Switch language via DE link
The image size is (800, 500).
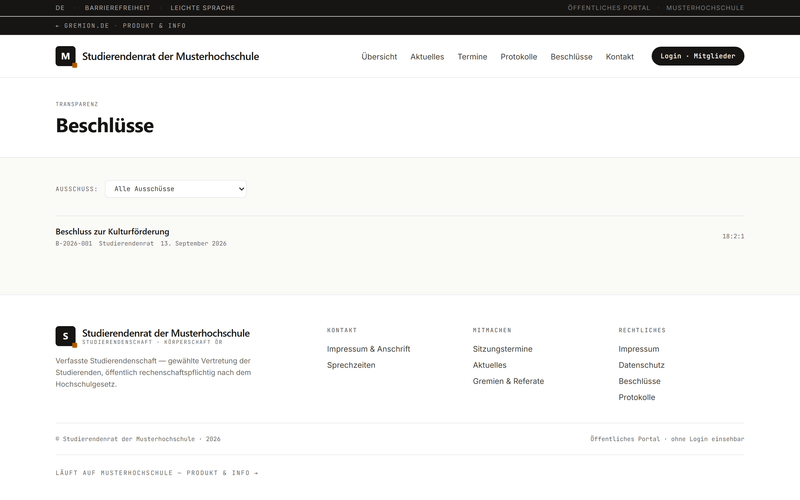(x=60, y=8)
